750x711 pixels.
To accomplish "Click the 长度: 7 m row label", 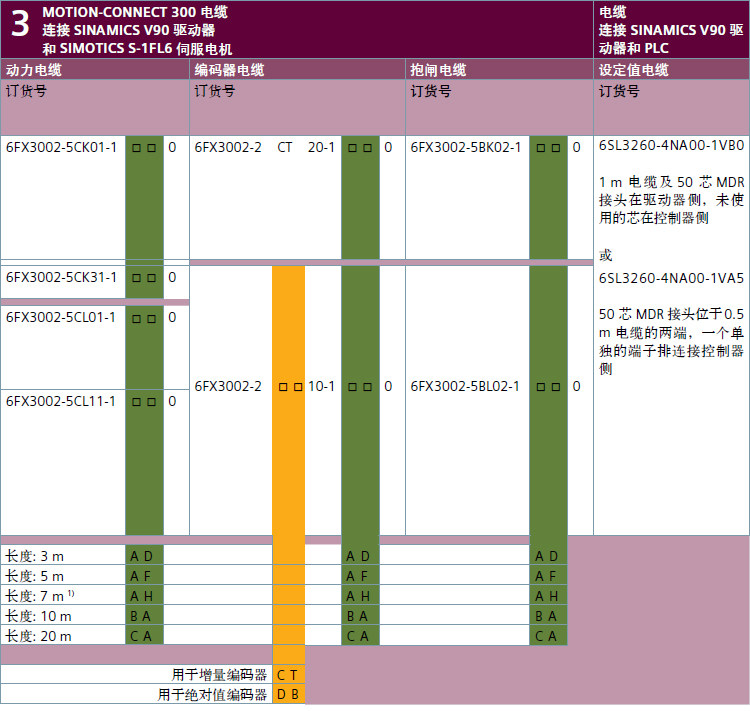I will coord(40,596).
